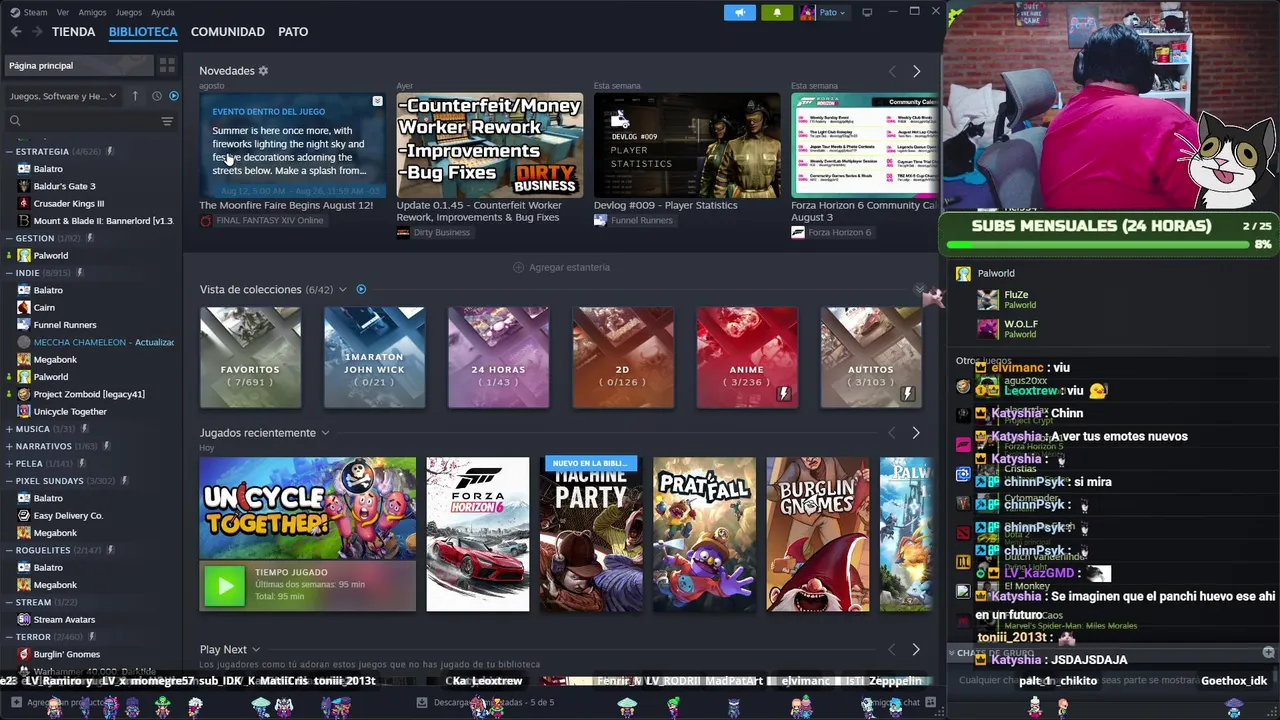This screenshot has height=720, width=1280.
Task: Click the sort-order up arrow in the library sidebar
Action: [x=135, y=96]
